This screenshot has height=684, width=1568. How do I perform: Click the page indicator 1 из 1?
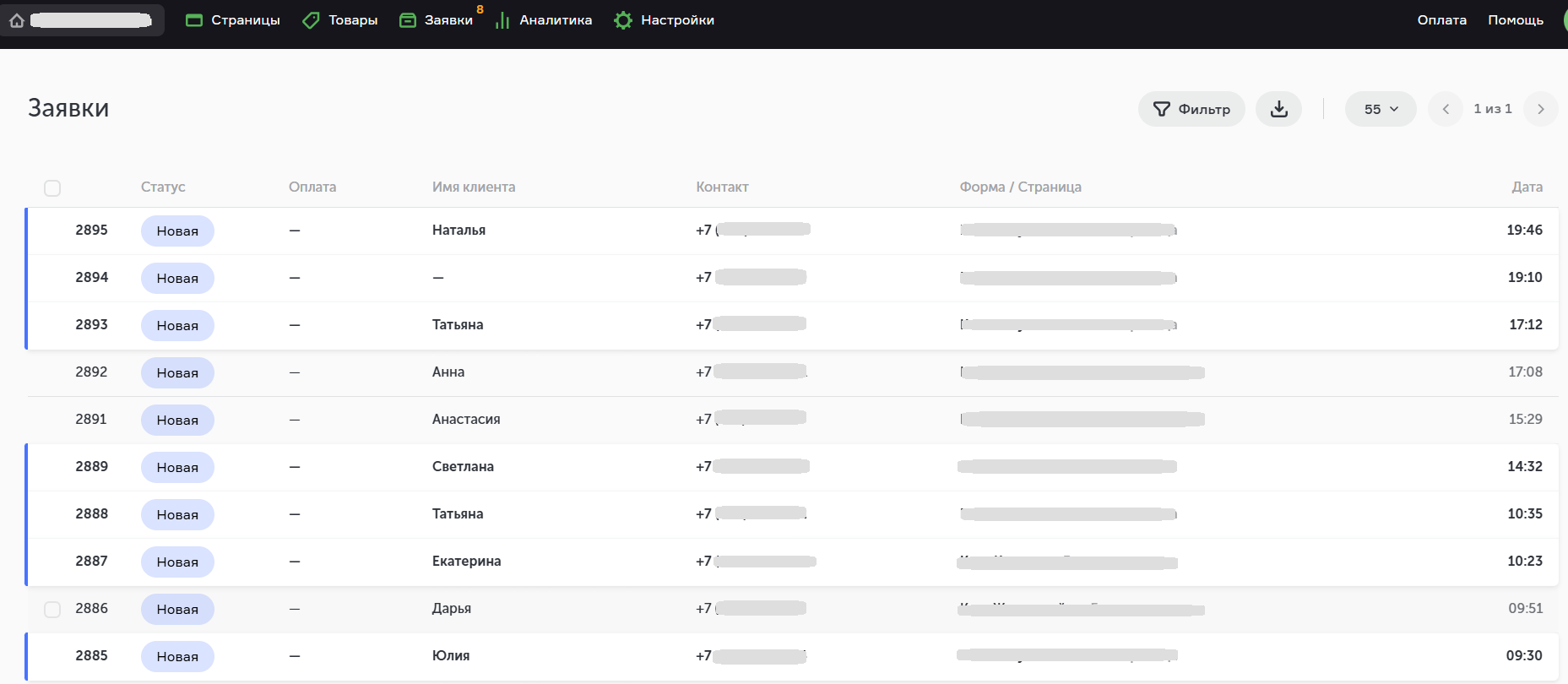pyautogui.click(x=1493, y=109)
